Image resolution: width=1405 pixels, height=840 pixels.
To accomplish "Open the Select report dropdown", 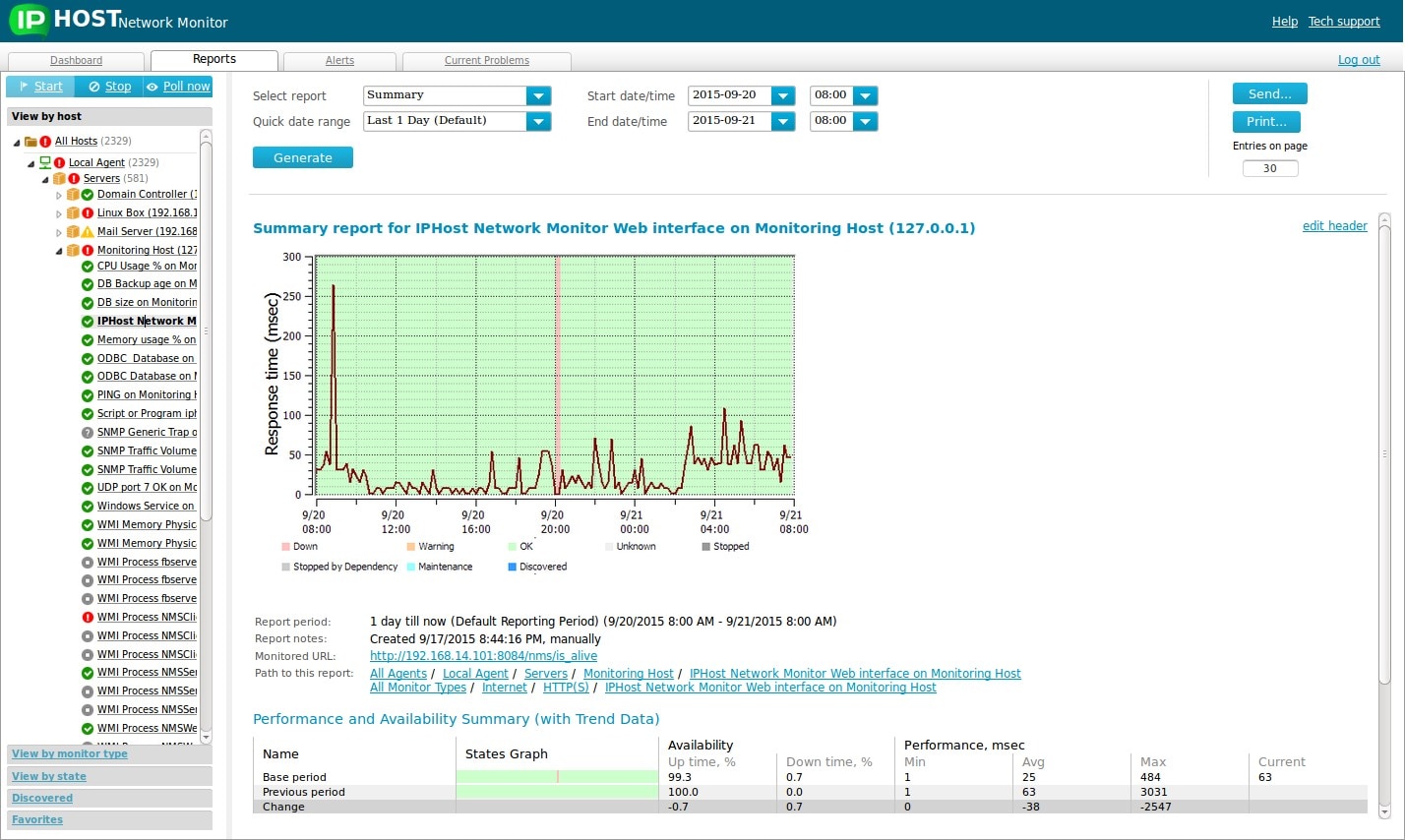I will click(537, 95).
